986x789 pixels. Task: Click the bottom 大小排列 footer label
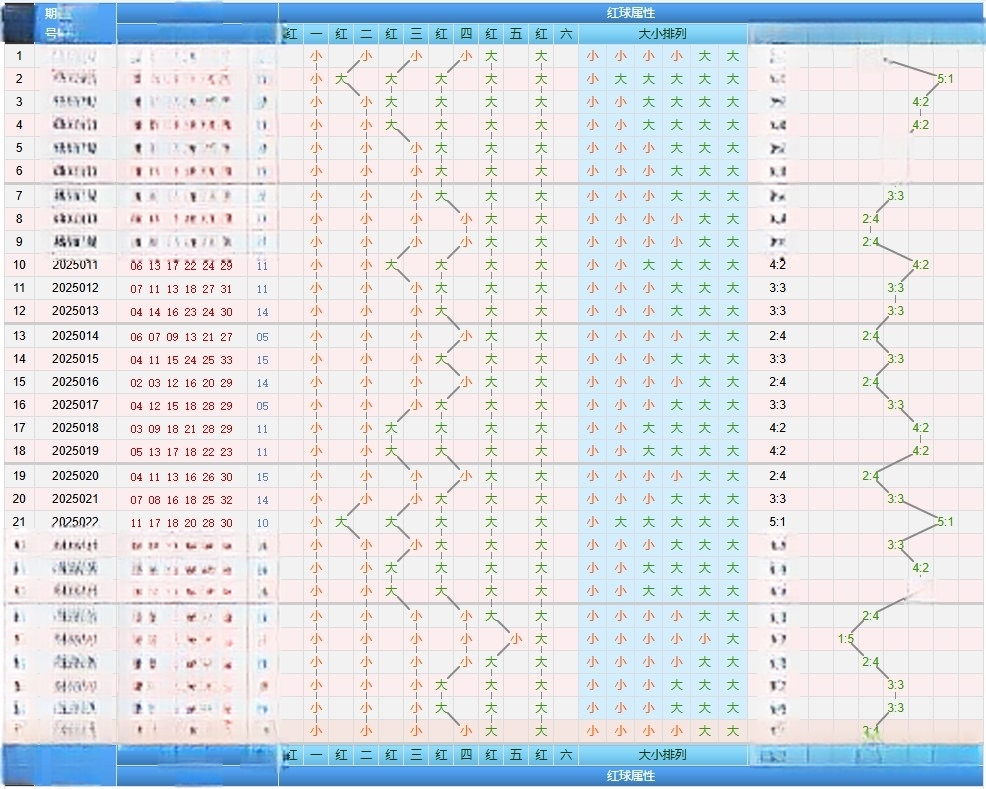click(x=662, y=755)
